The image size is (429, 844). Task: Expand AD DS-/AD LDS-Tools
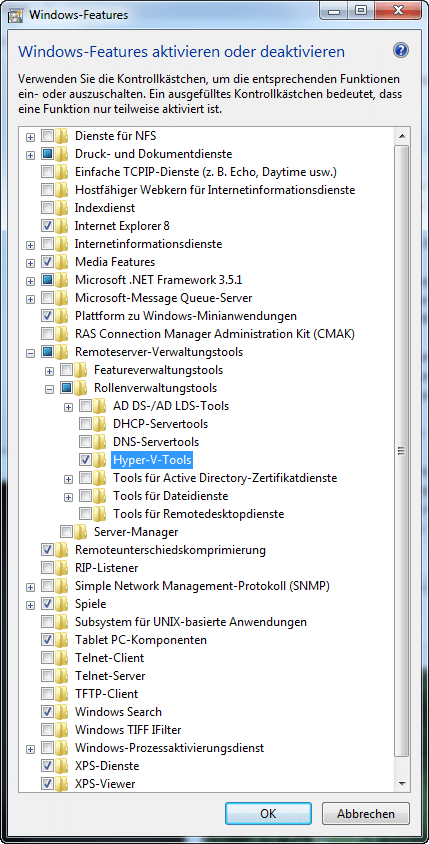coord(68,407)
